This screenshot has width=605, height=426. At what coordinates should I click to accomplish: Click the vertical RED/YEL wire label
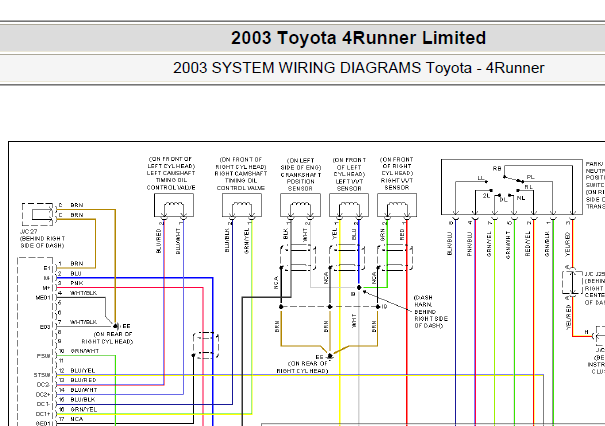[528, 243]
